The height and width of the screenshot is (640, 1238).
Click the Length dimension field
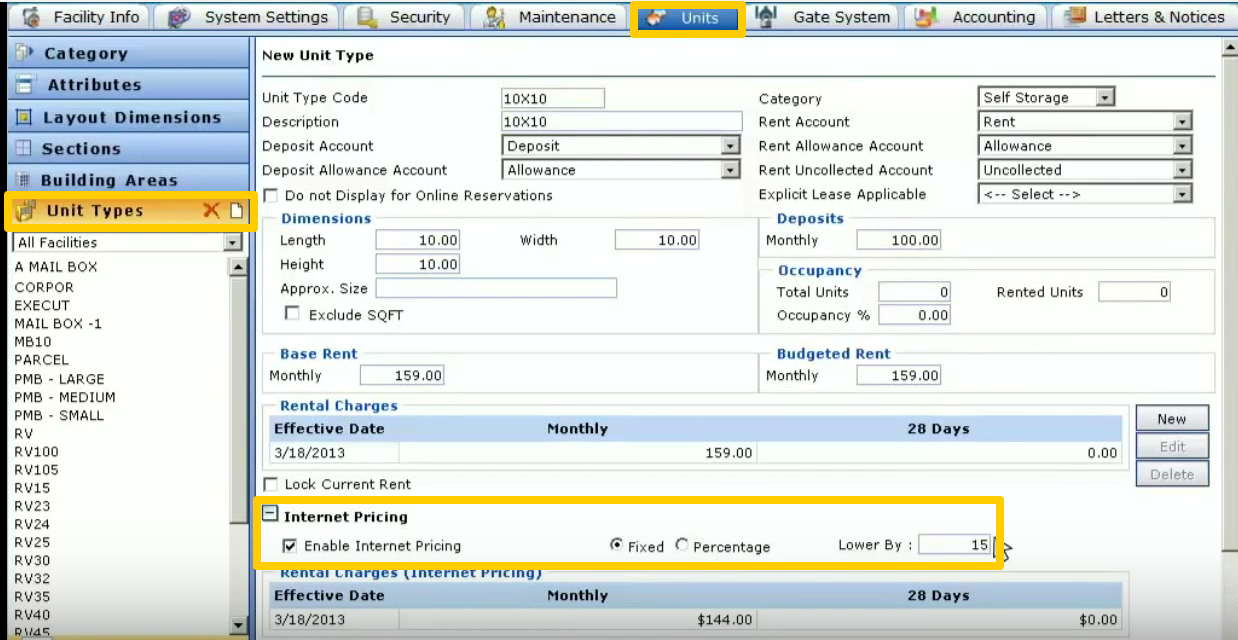coord(418,240)
